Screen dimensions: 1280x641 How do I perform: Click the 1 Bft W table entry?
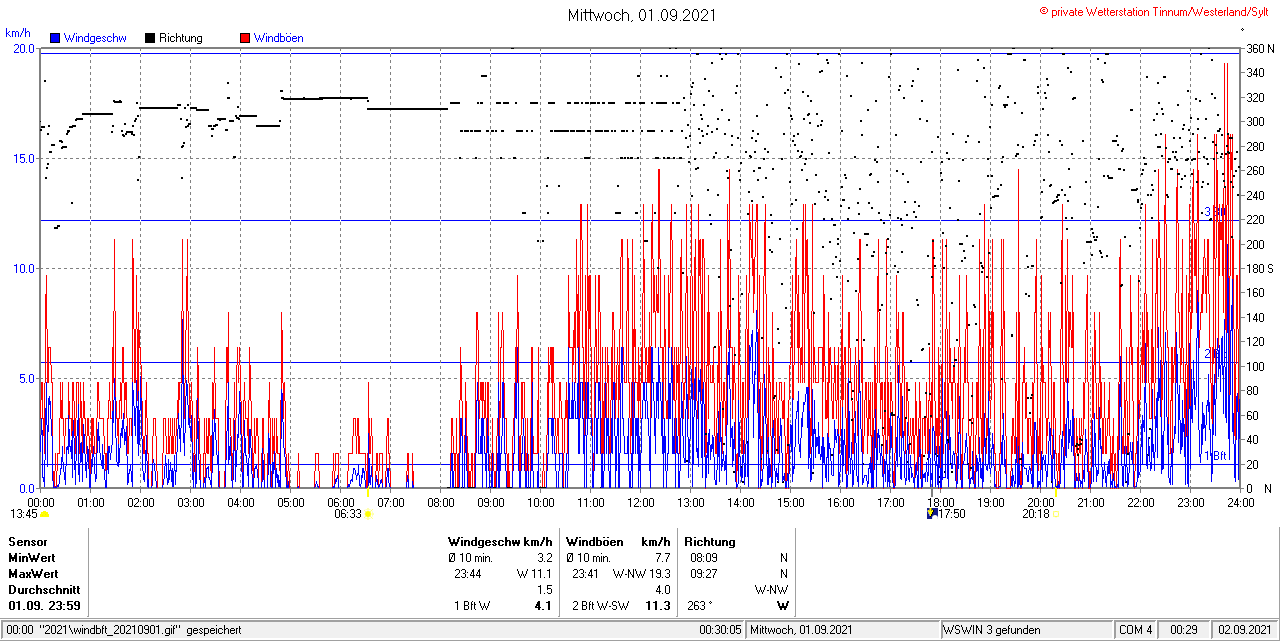472,605
